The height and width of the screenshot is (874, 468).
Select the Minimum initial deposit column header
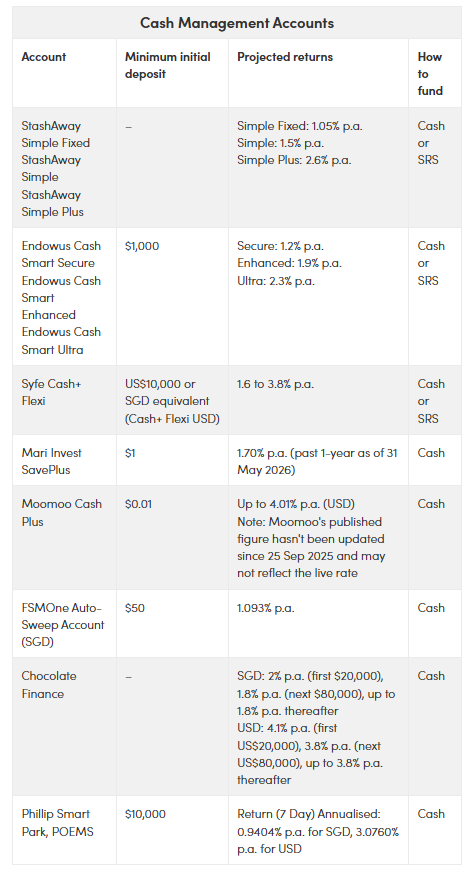coord(168,65)
